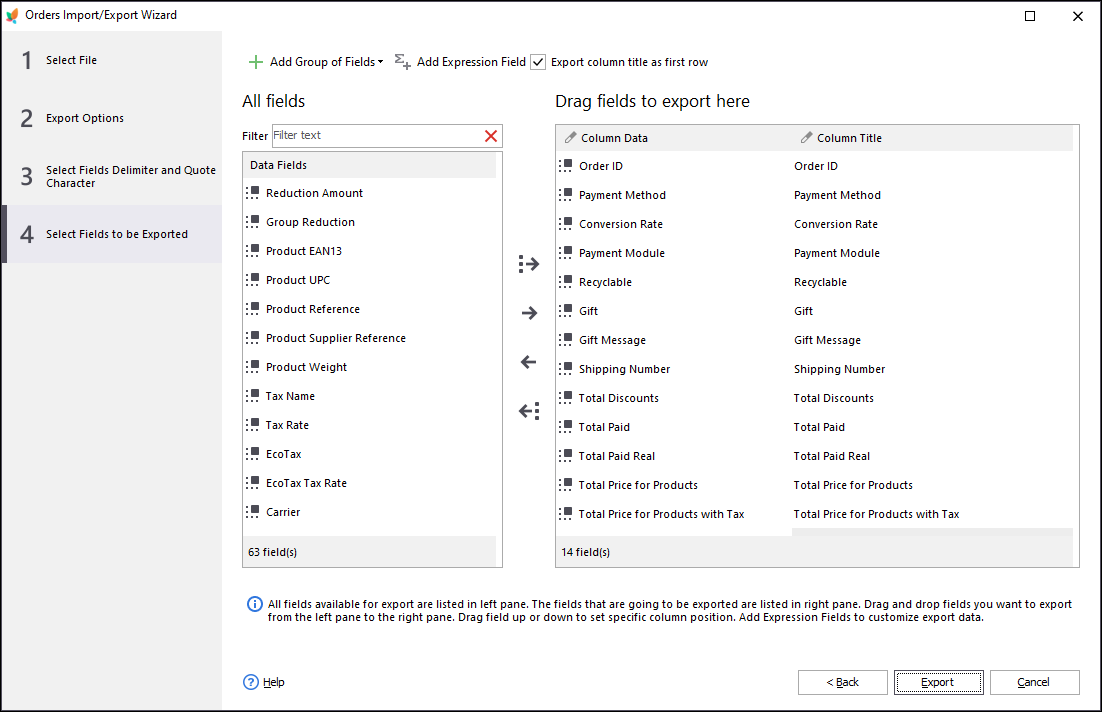This screenshot has height=712, width=1102.
Task: Click drag handle icon of Group Reduction
Action: (252, 221)
